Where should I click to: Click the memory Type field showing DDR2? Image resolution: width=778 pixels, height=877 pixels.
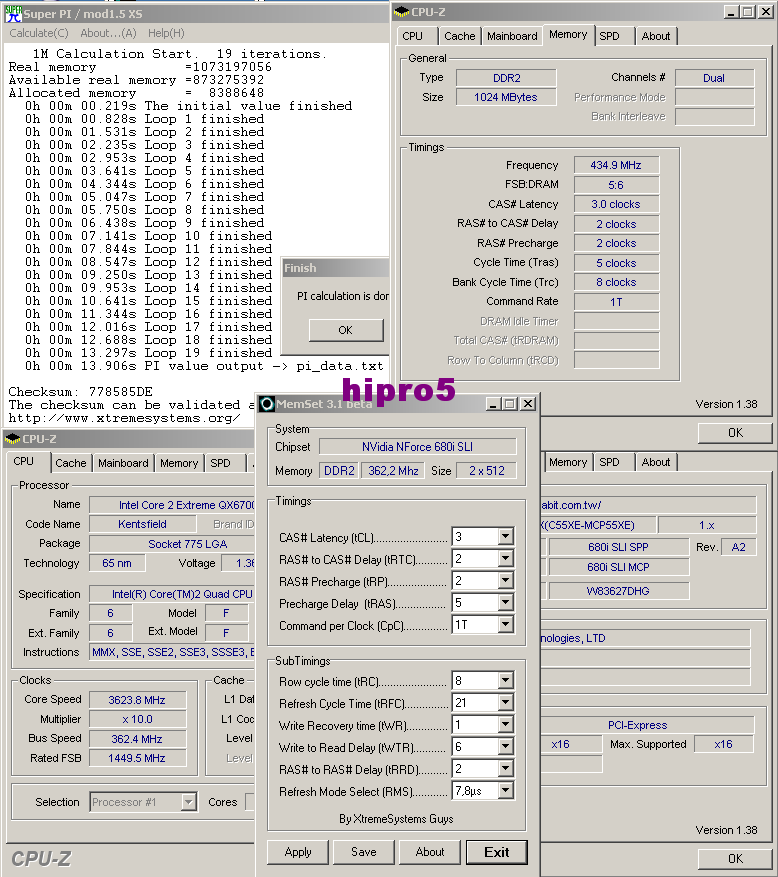pyautogui.click(x=506, y=78)
